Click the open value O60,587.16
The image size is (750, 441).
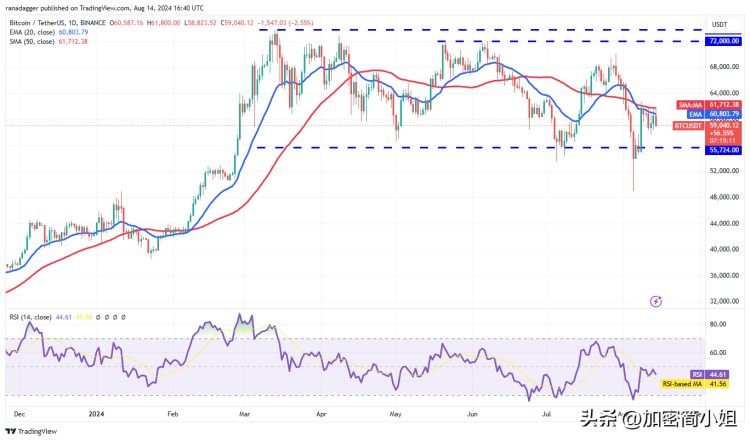pyautogui.click(x=126, y=23)
